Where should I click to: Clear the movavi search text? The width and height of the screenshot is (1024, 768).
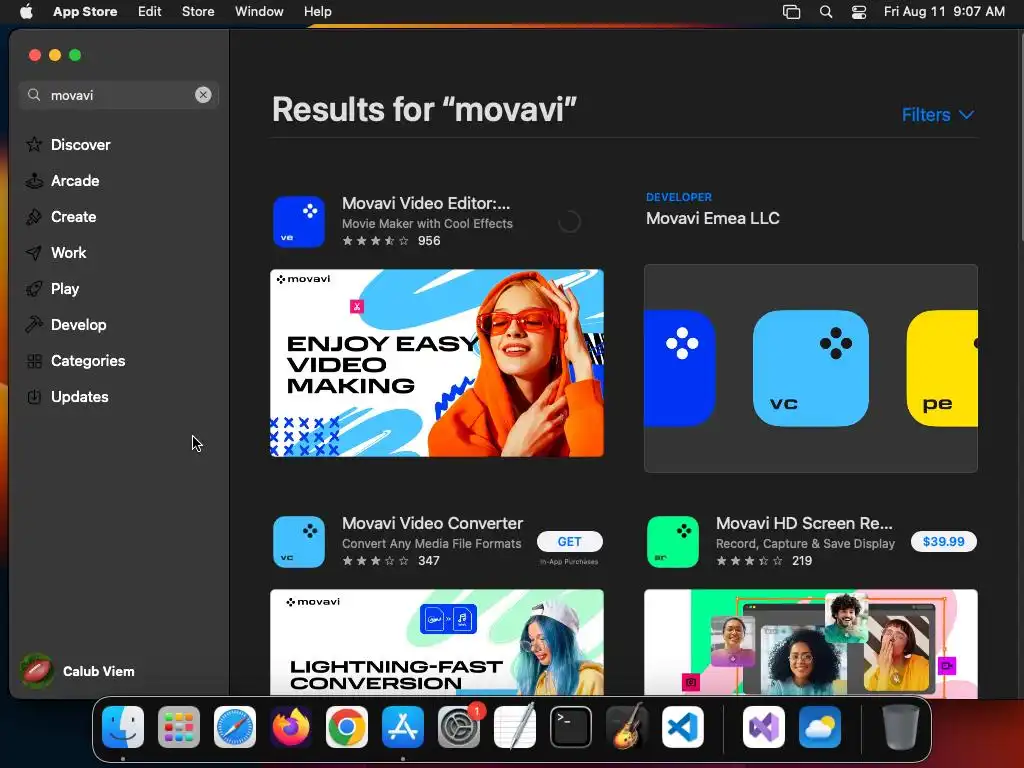[x=203, y=95]
